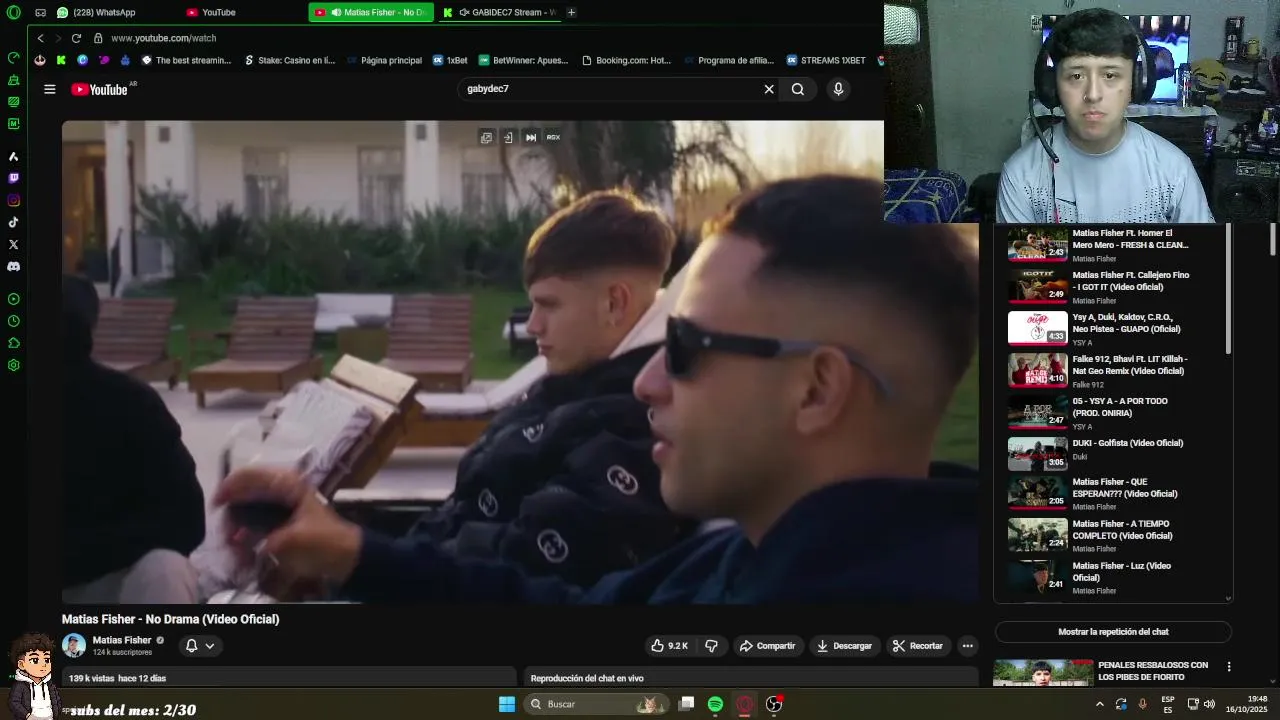Open the Opera GX main menu
This screenshot has height=720, width=1280.
pyautogui.click(x=13, y=12)
